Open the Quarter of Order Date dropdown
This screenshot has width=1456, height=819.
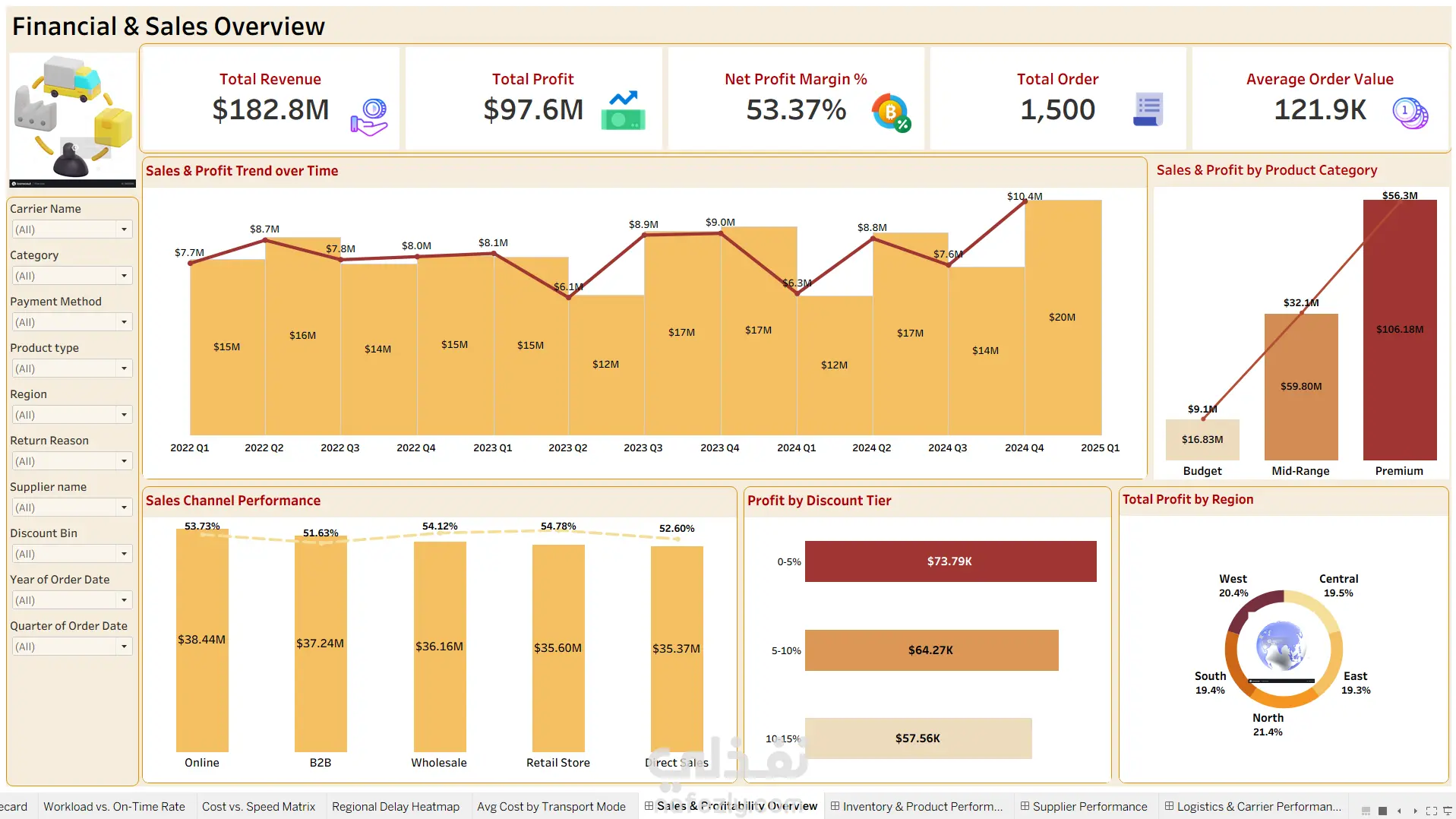tap(72, 647)
